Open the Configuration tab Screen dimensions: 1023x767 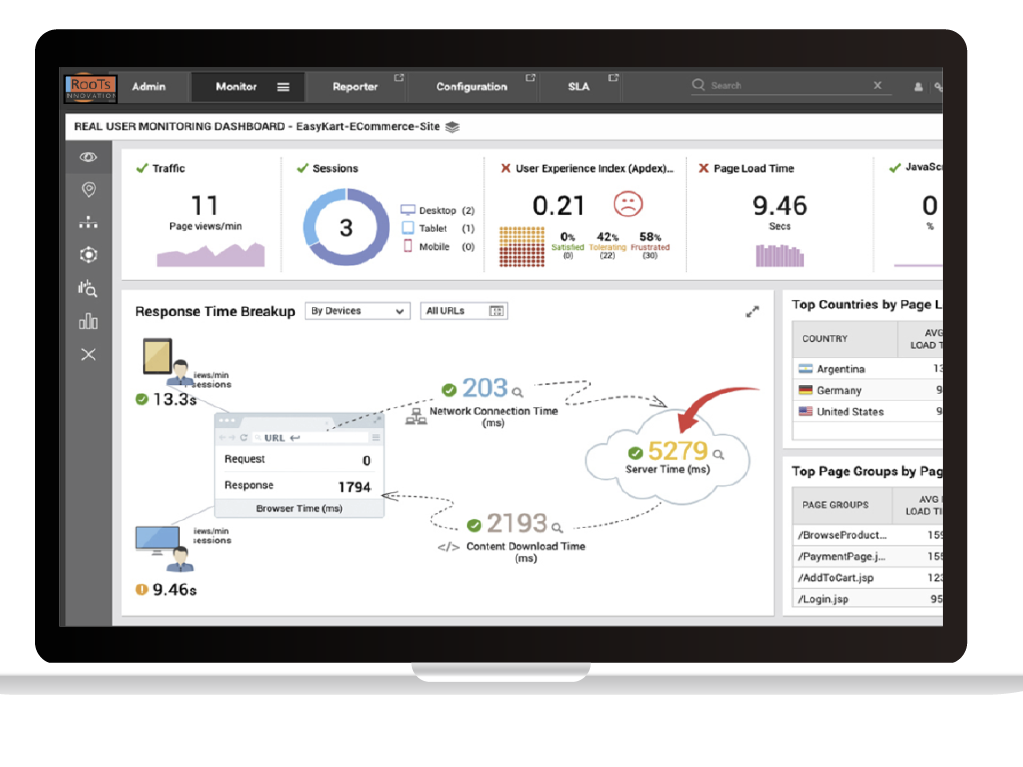[471, 87]
